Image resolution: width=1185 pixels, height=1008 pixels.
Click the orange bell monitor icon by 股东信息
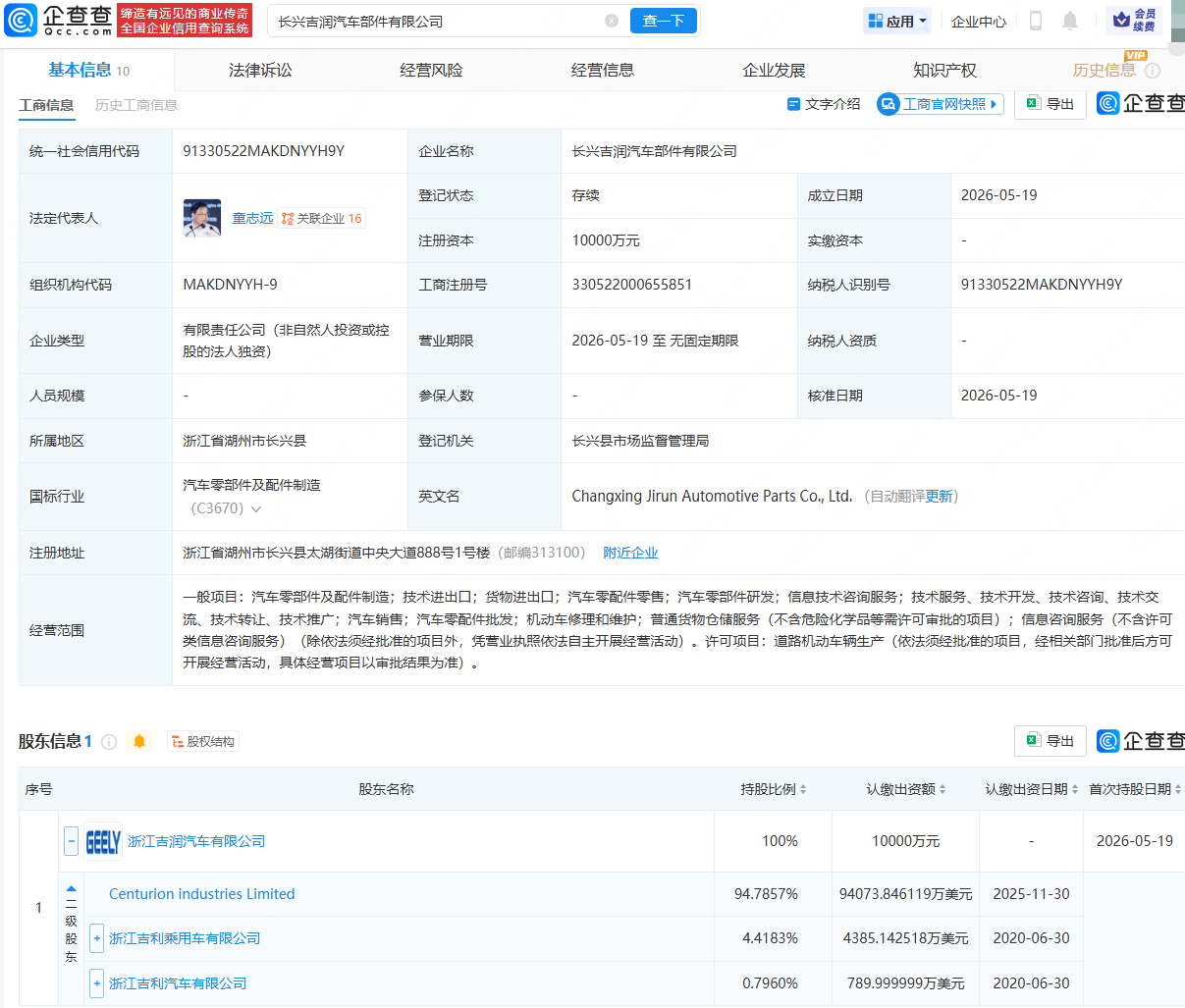point(139,741)
